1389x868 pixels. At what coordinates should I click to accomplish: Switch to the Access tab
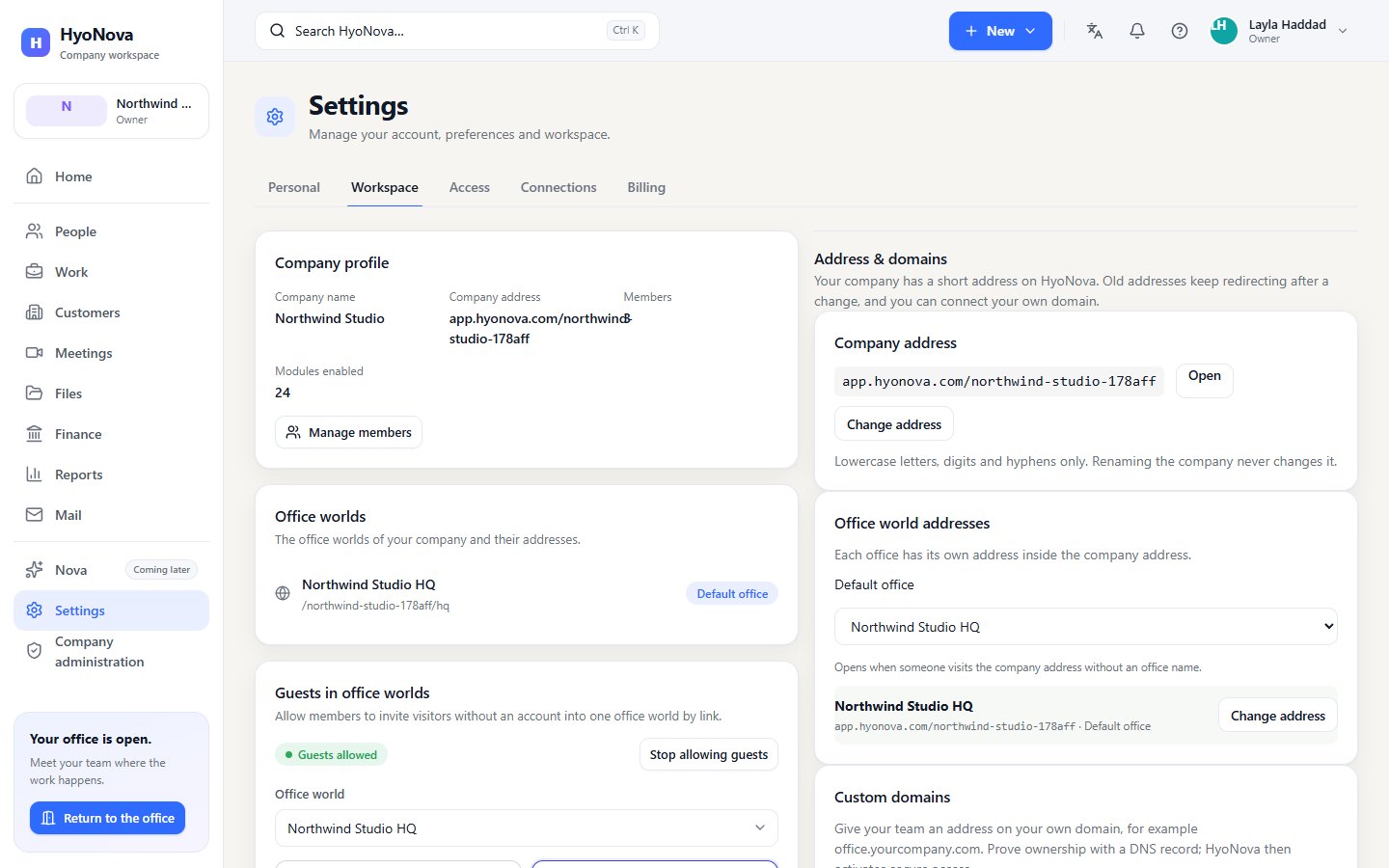tap(470, 188)
